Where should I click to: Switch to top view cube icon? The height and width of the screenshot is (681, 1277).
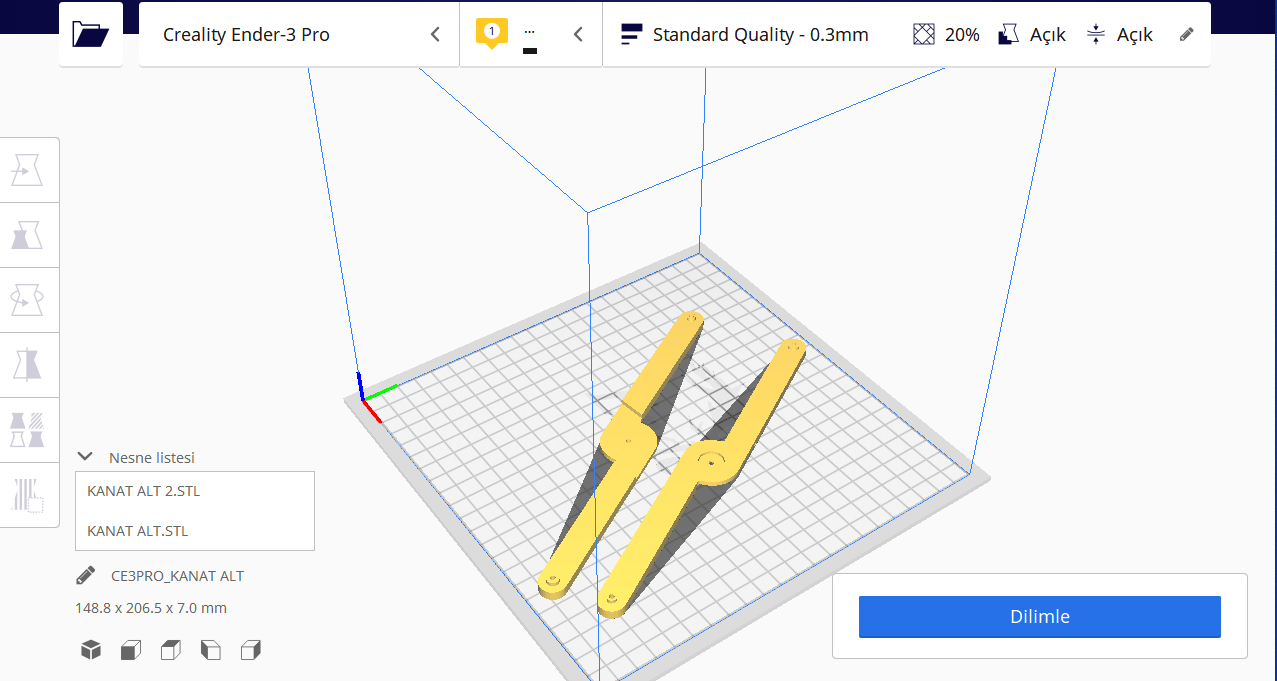click(x=171, y=650)
